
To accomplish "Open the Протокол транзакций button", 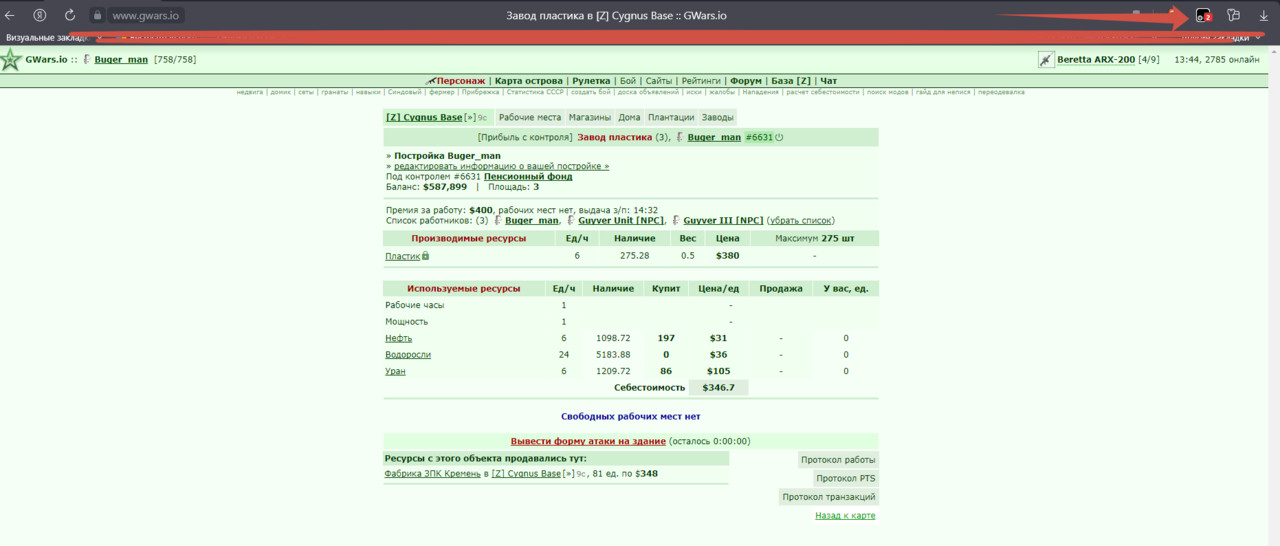I will [x=829, y=497].
